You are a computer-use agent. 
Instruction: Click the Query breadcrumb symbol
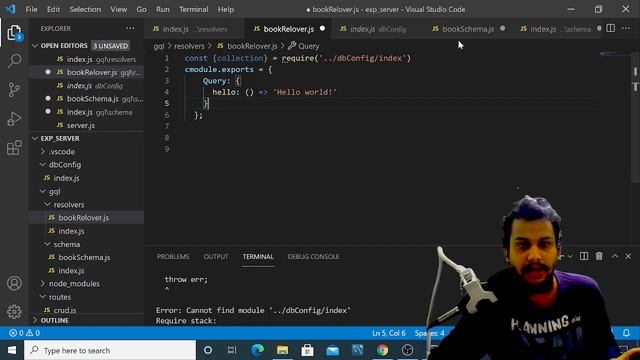coord(304,46)
